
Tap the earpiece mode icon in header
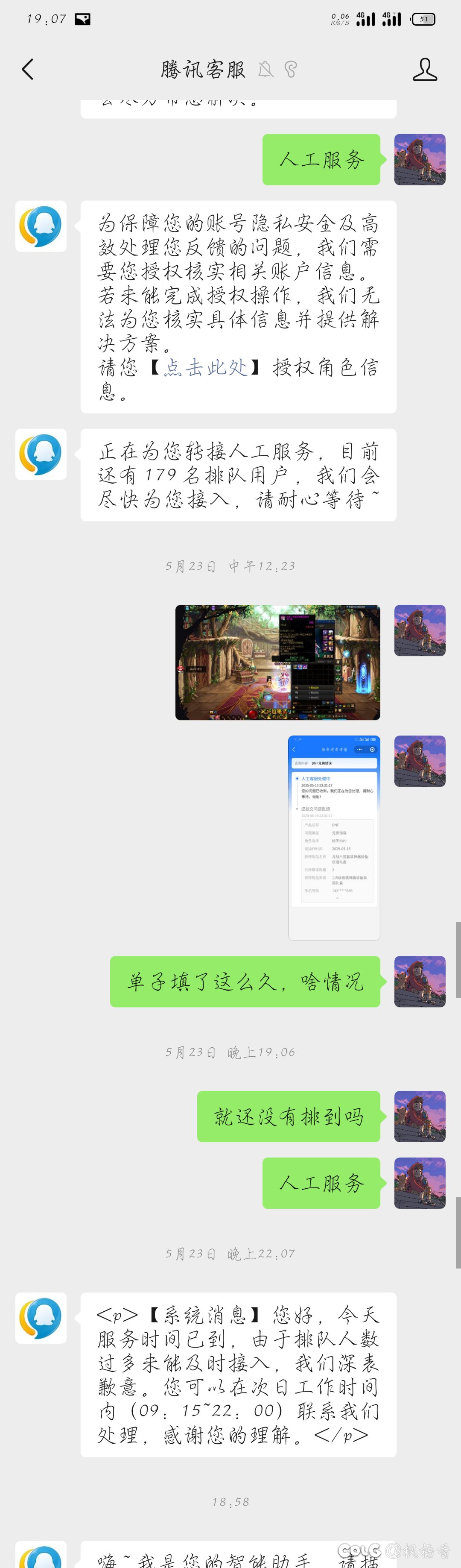point(291,69)
